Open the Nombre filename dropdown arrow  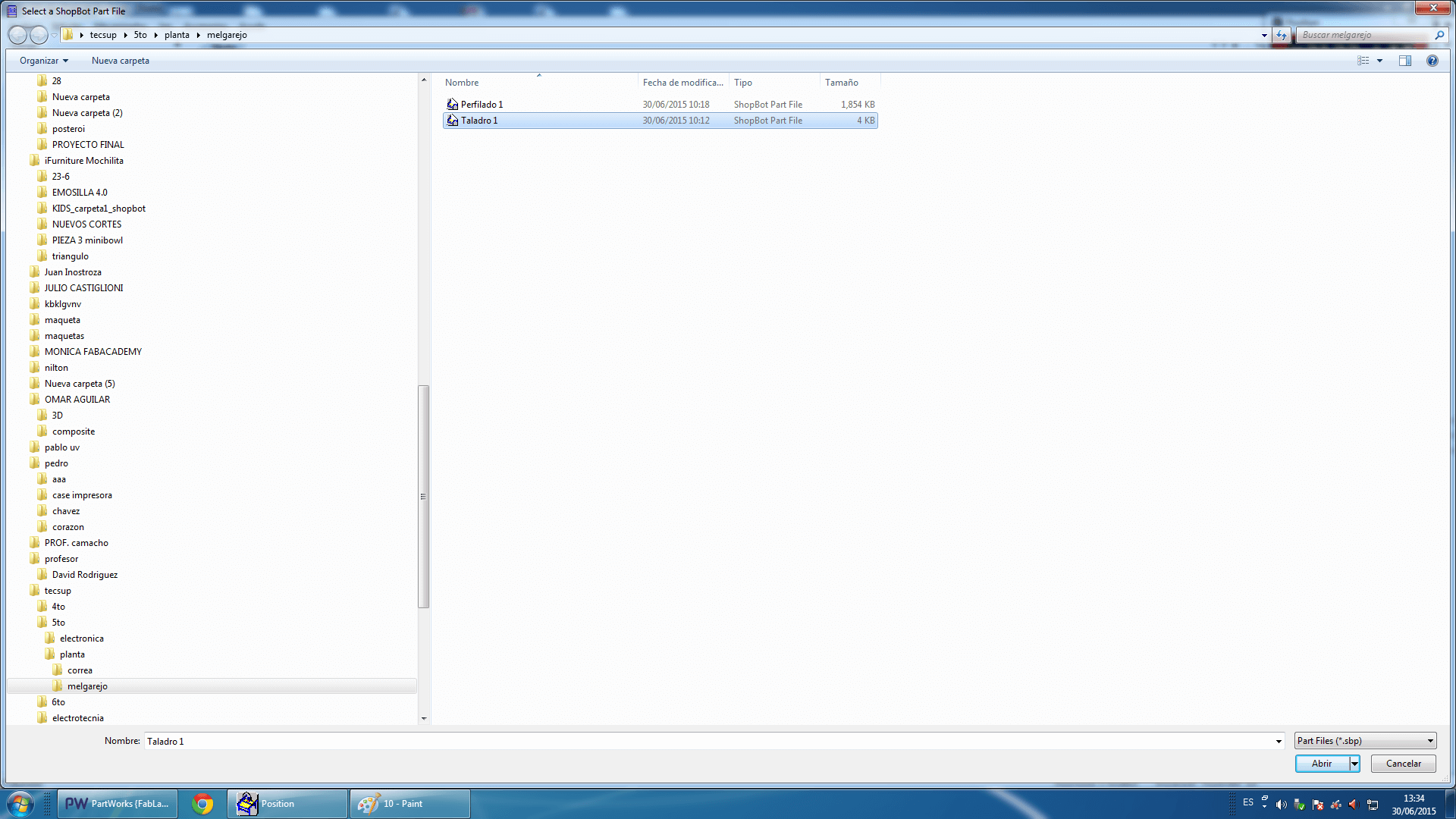click(x=1279, y=742)
